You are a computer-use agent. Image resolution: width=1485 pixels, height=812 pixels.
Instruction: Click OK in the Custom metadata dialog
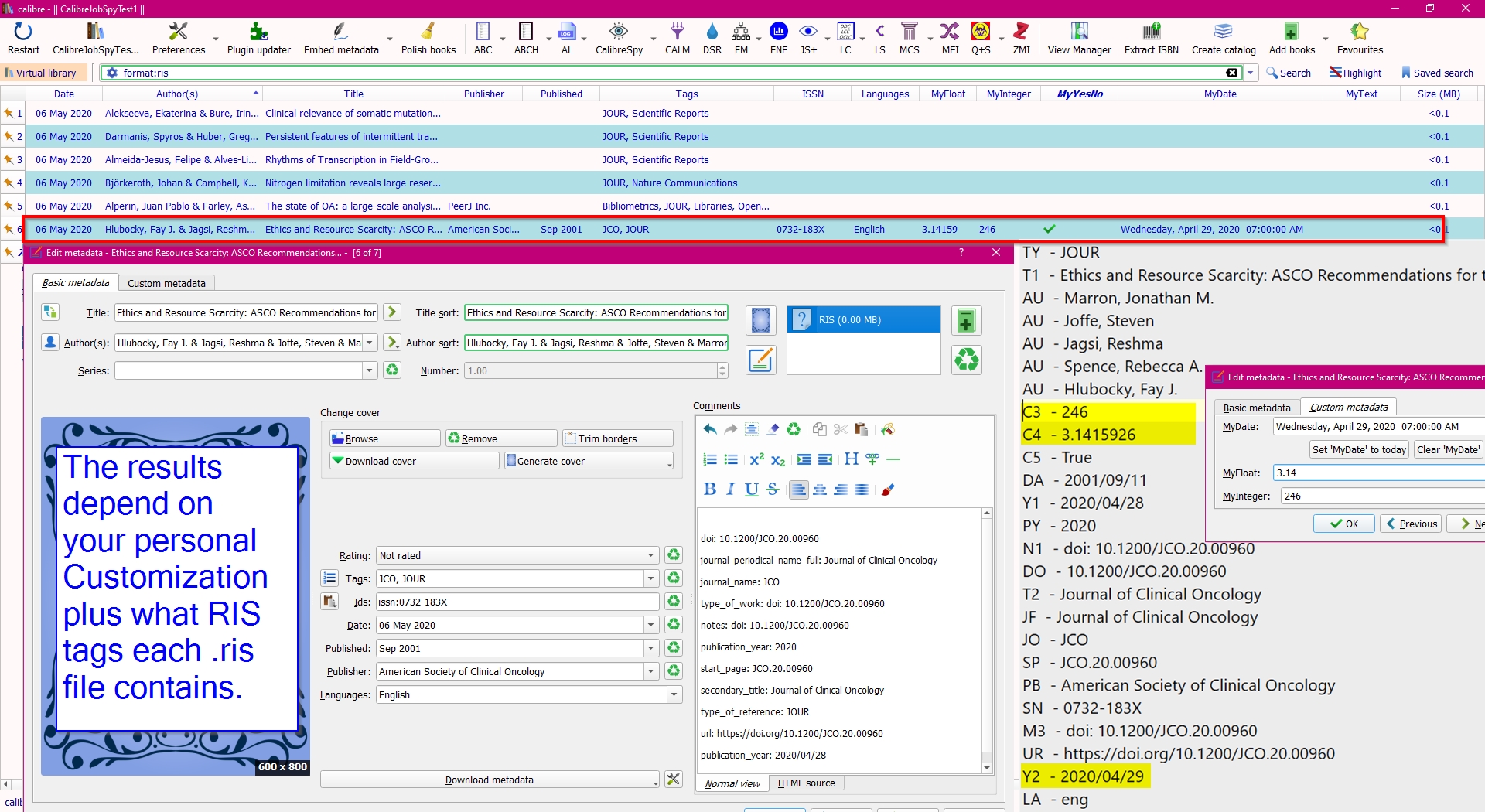click(x=1343, y=524)
